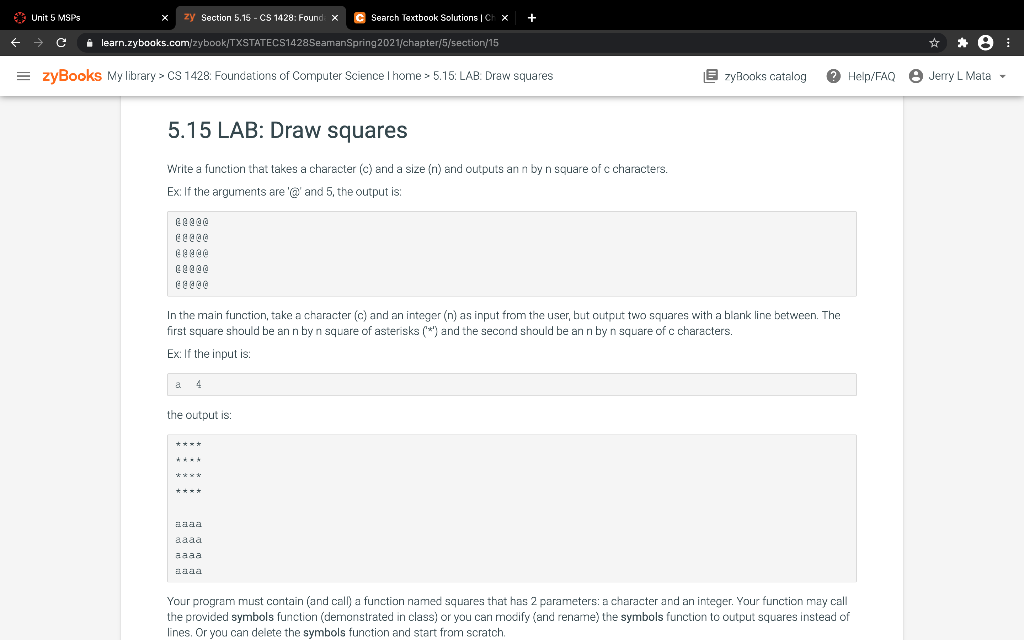Image resolution: width=1024 pixels, height=640 pixels.
Task: Click the forward navigation arrow
Action: click(39, 43)
